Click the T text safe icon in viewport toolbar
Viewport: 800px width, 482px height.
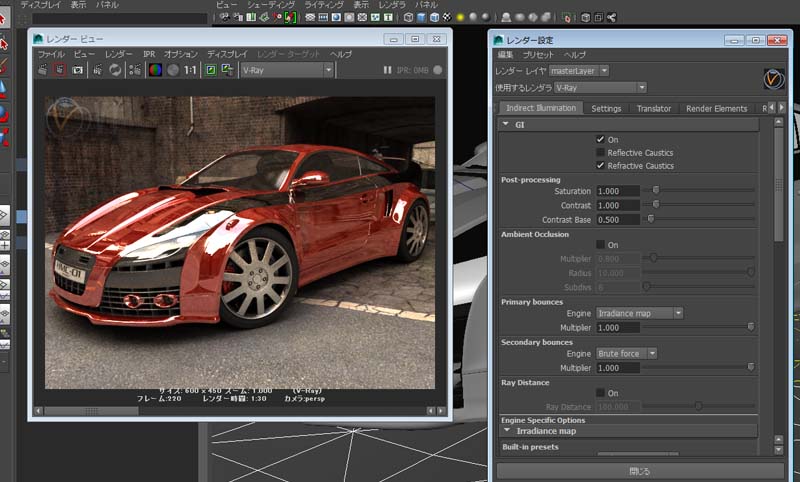click(x=388, y=17)
